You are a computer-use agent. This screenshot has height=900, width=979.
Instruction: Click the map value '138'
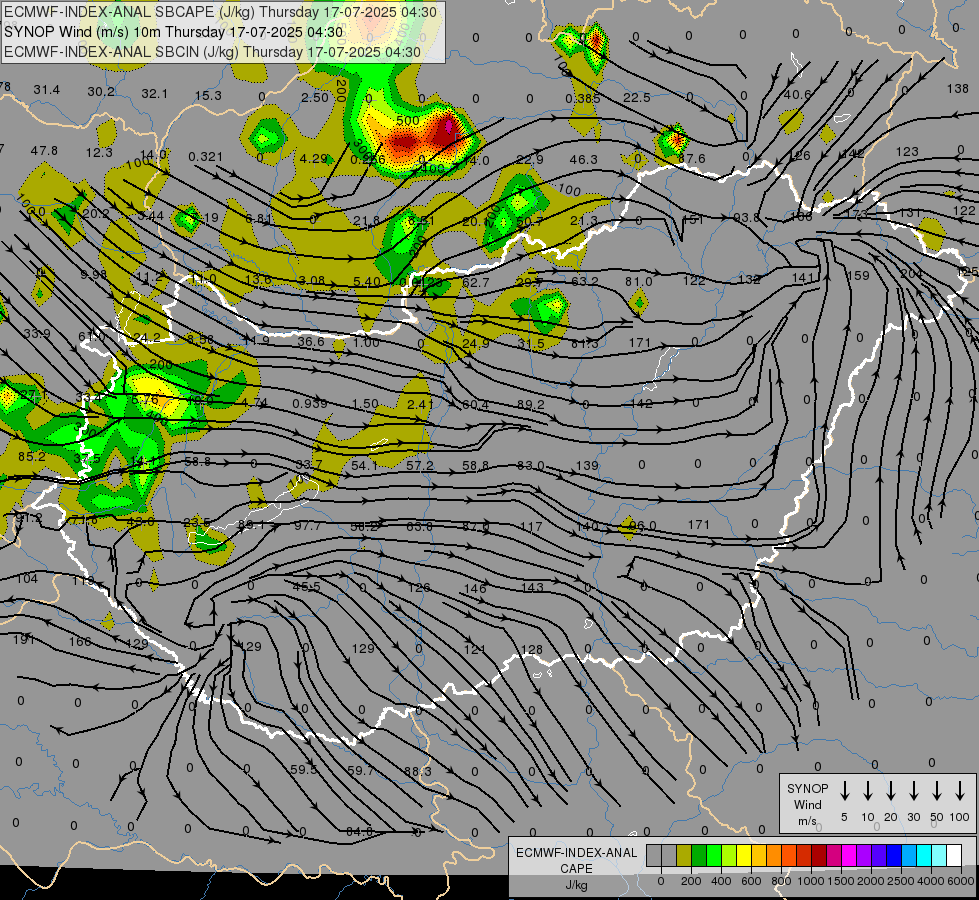click(958, 89)
